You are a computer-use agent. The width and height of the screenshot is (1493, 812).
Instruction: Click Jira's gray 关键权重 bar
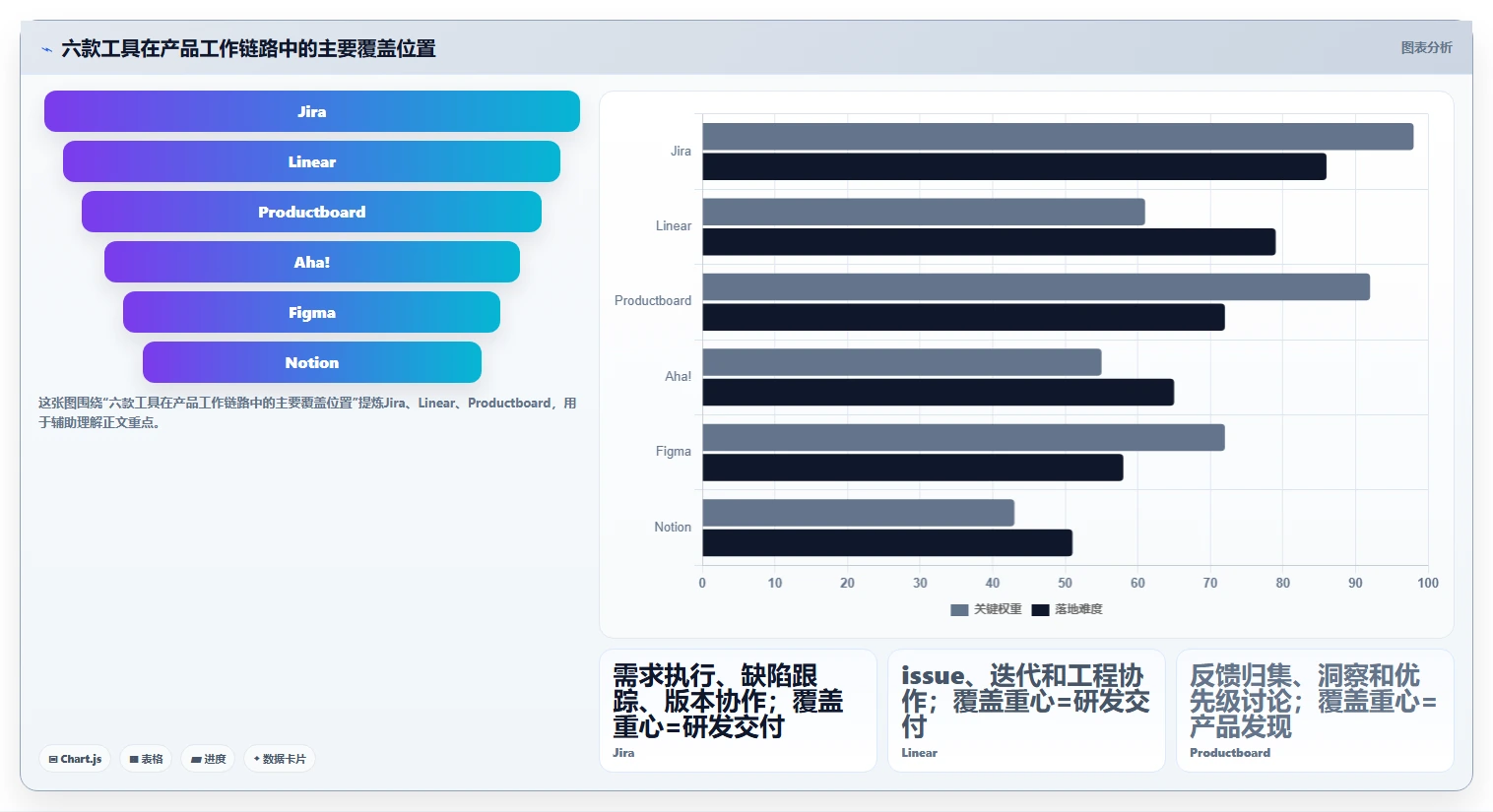[x=1058, y=137]
